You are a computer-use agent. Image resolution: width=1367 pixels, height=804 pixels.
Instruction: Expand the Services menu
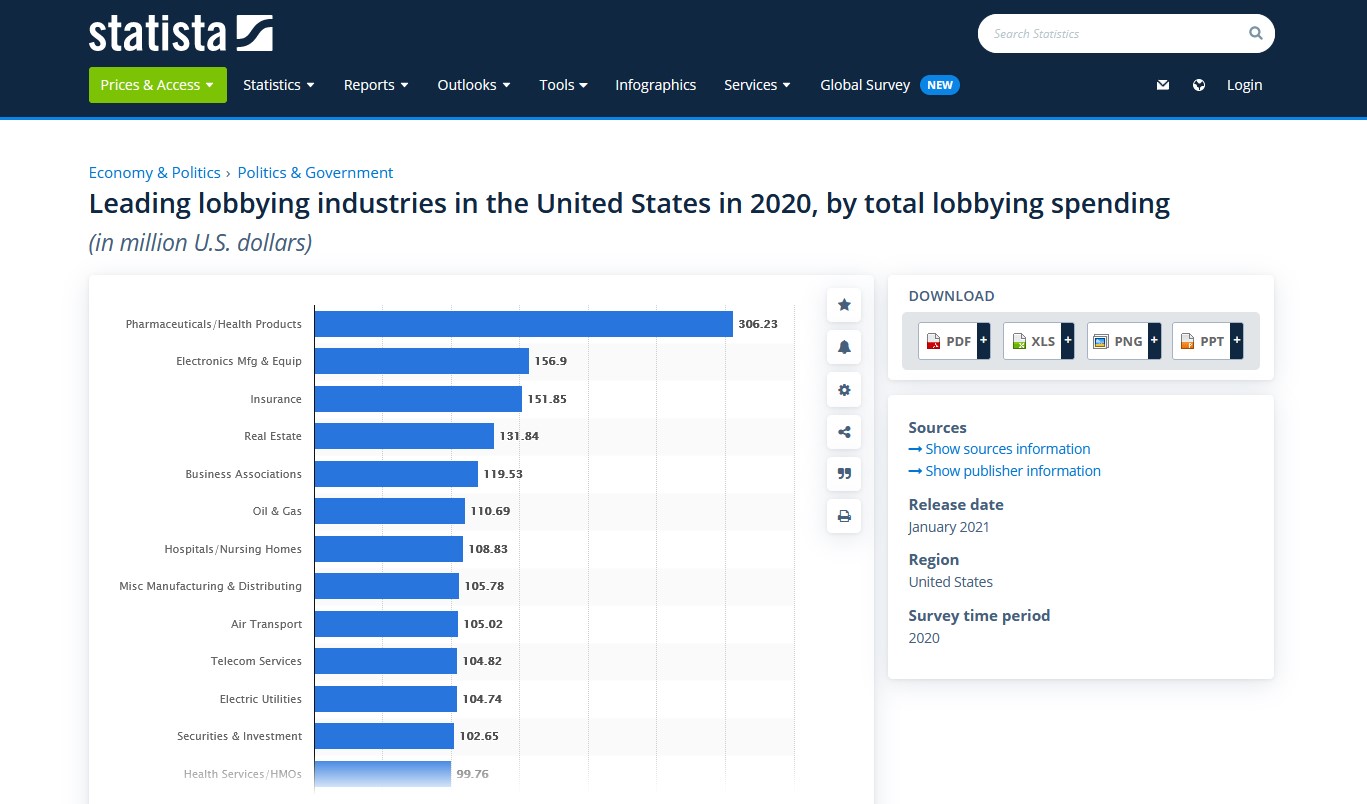pos(757,85)
